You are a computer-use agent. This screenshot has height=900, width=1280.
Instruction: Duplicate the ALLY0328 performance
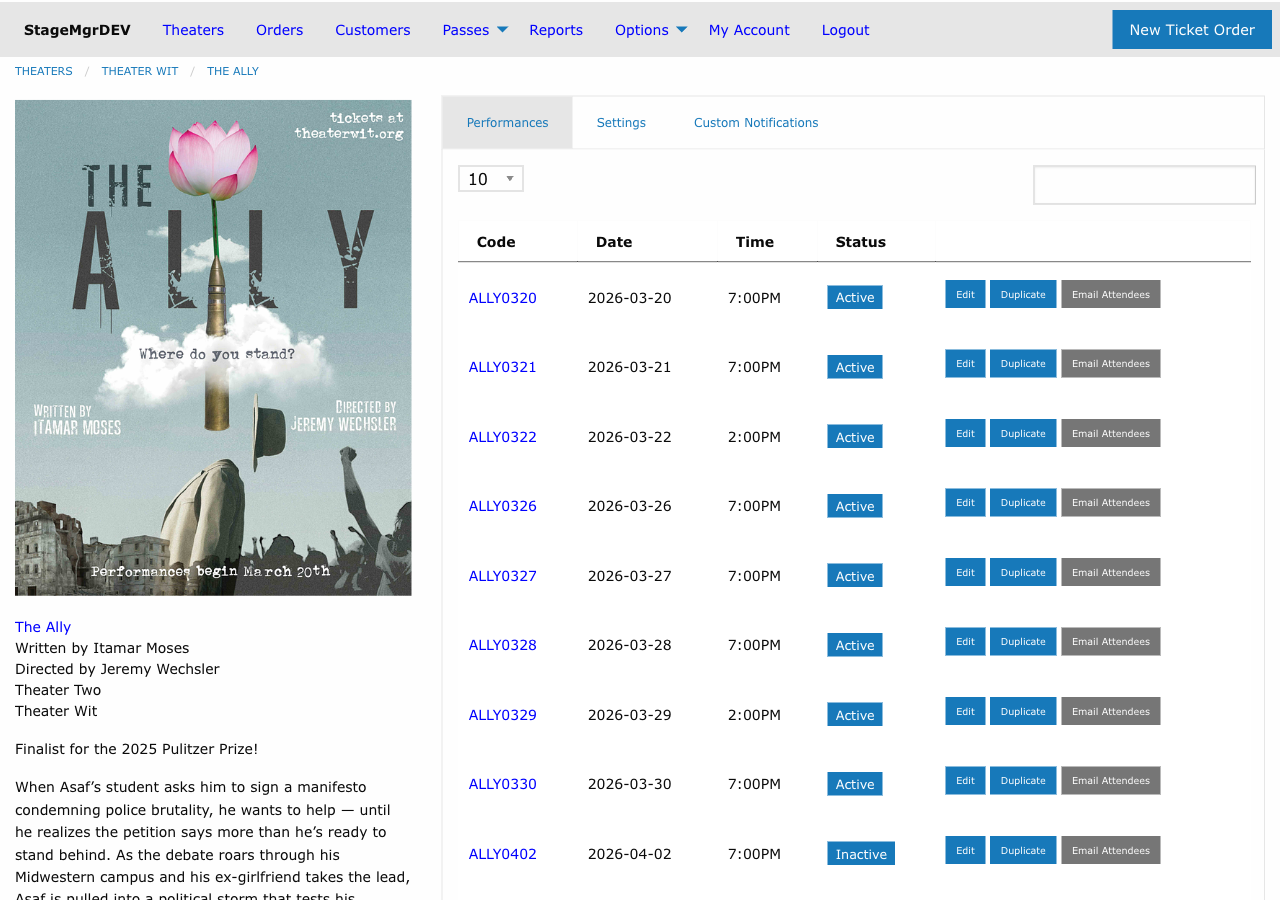(x=1023, y=642)
